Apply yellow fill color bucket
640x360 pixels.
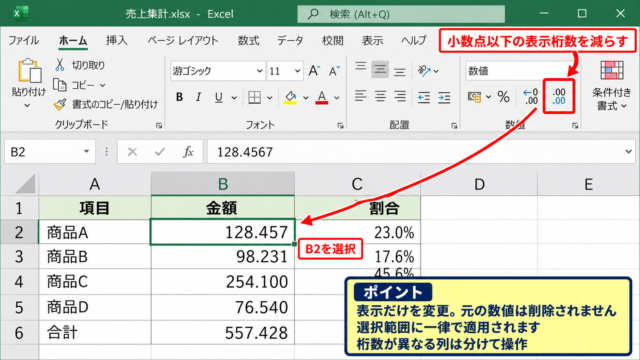coord(291,98)
